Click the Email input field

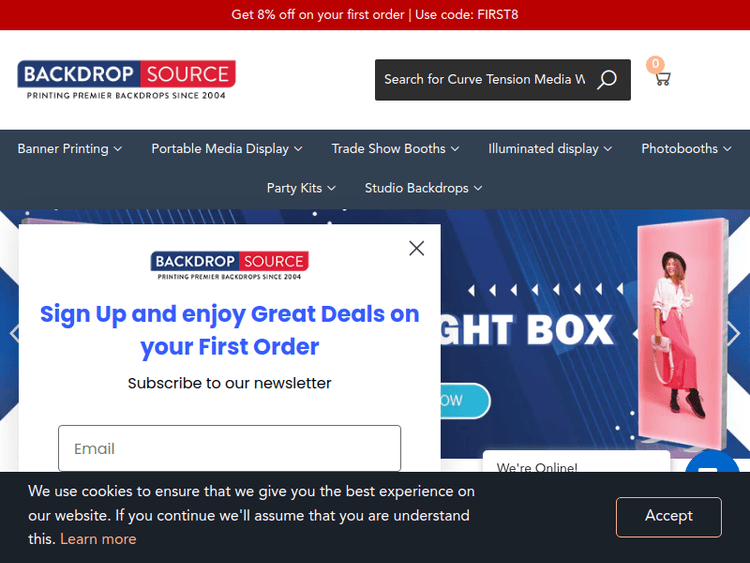[x=230, y=448]
